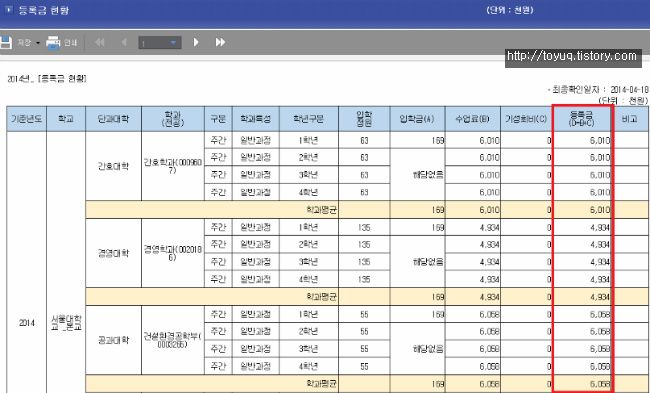Select the 건설환경공학부(0003265) department cell
The width and height of the screenshot is (650, 393).
click(173, 340)
